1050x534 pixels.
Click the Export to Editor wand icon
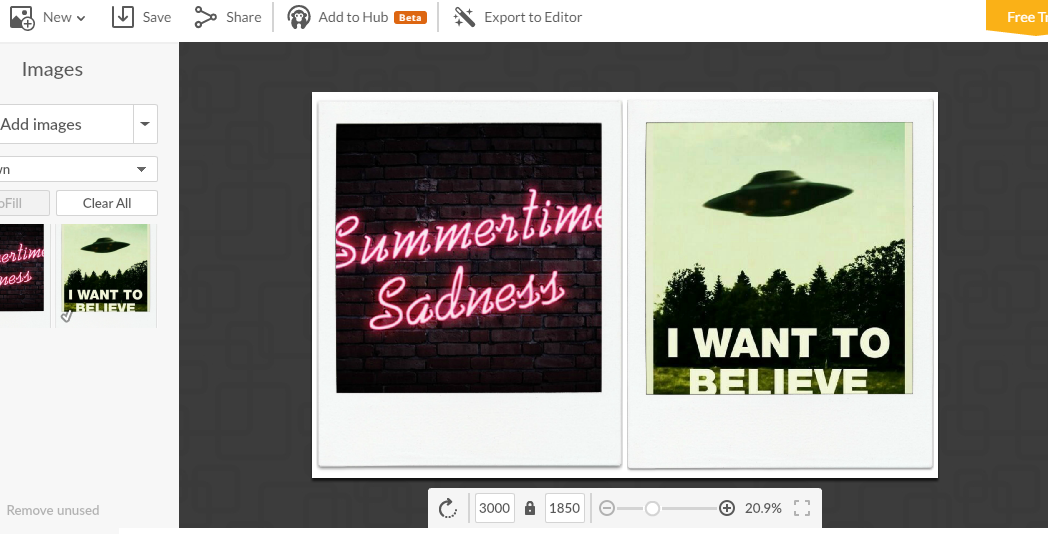[464, 17]
